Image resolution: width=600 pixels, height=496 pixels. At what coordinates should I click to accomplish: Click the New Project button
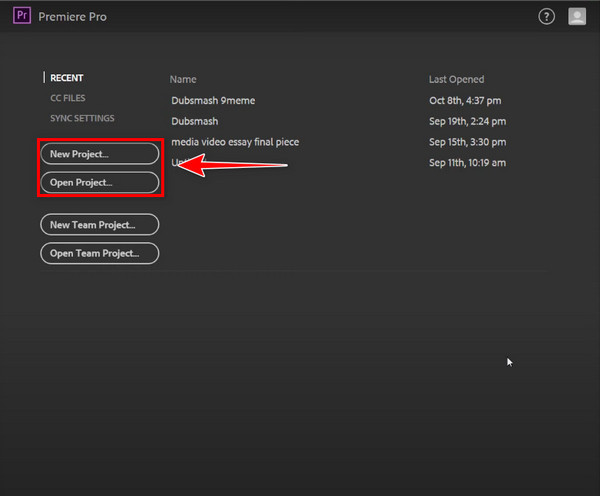point(99,154)
